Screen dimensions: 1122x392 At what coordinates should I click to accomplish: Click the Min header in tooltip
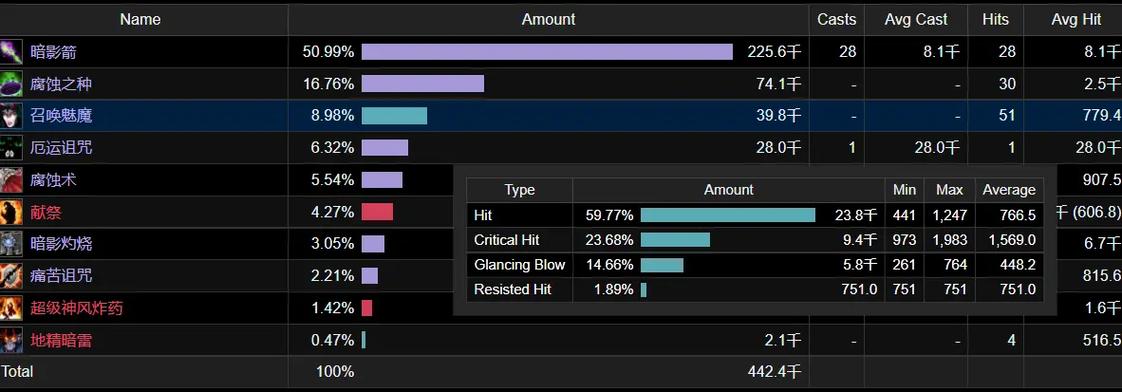904,190
